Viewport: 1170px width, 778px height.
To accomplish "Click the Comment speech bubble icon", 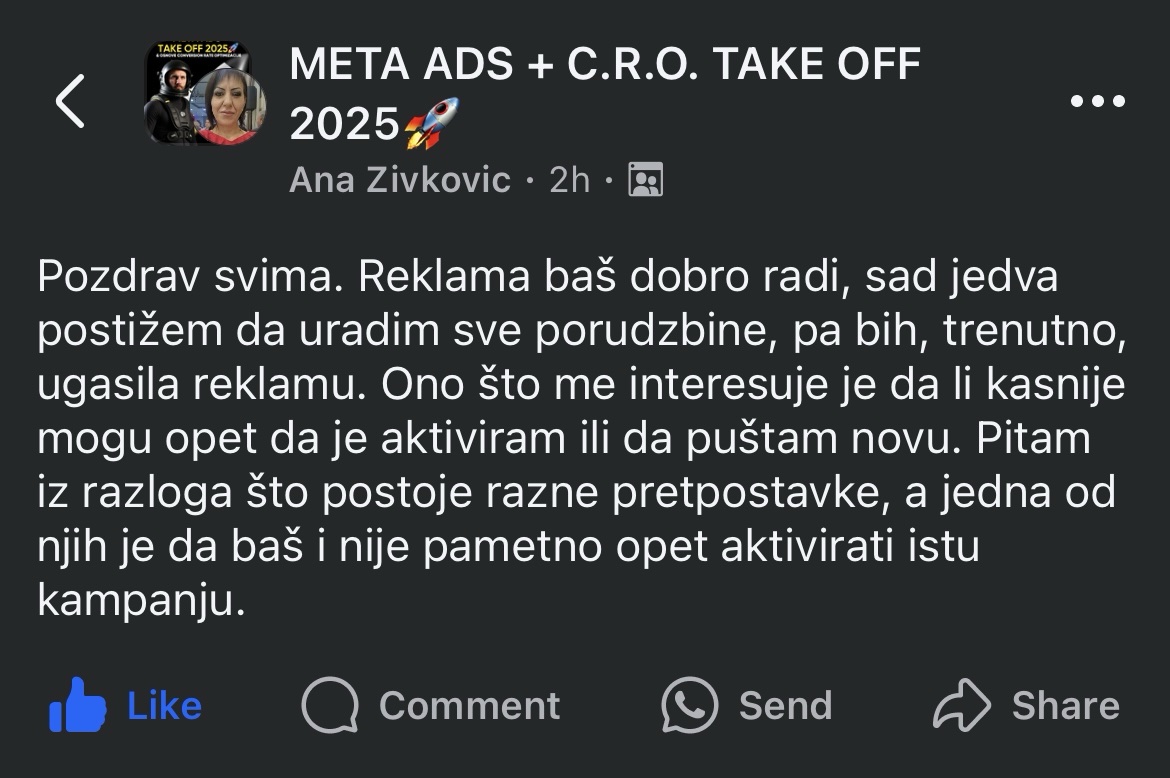I will (330, 706).
